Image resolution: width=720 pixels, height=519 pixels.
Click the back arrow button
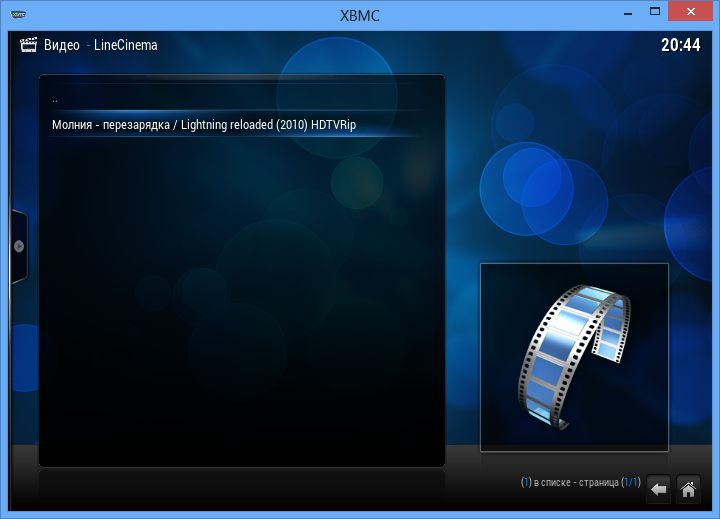click(658, 489)
